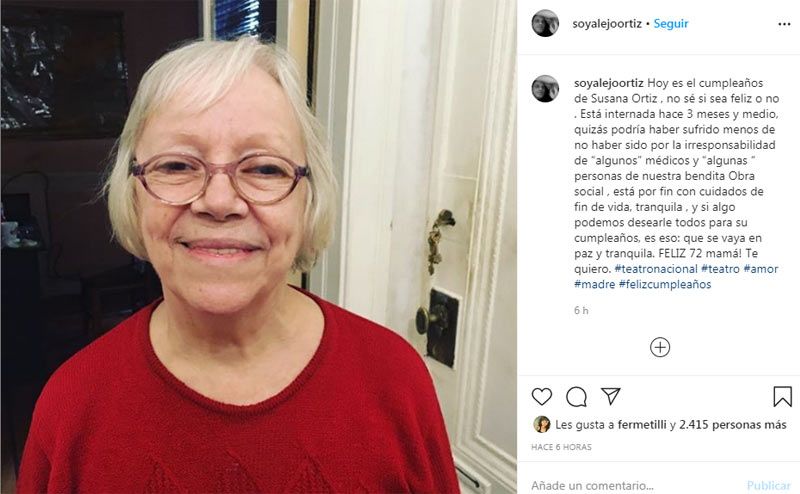View the 2.415 personas más likes list
The width and height of the screenshot is (800, 494).
coord(733,424)
